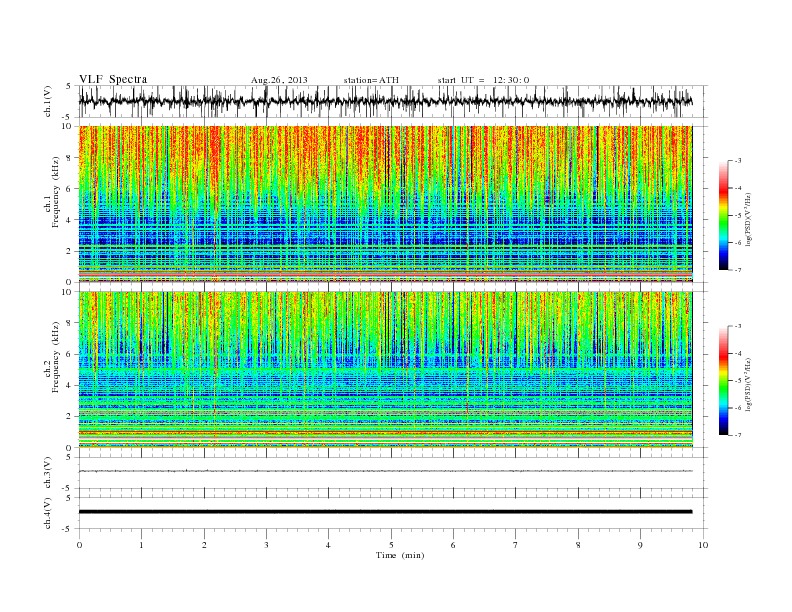Select the ch.2 "Frequency (kHz)" axis label
This screenshot has width=792, height=612.
click(x=56, y=358)
